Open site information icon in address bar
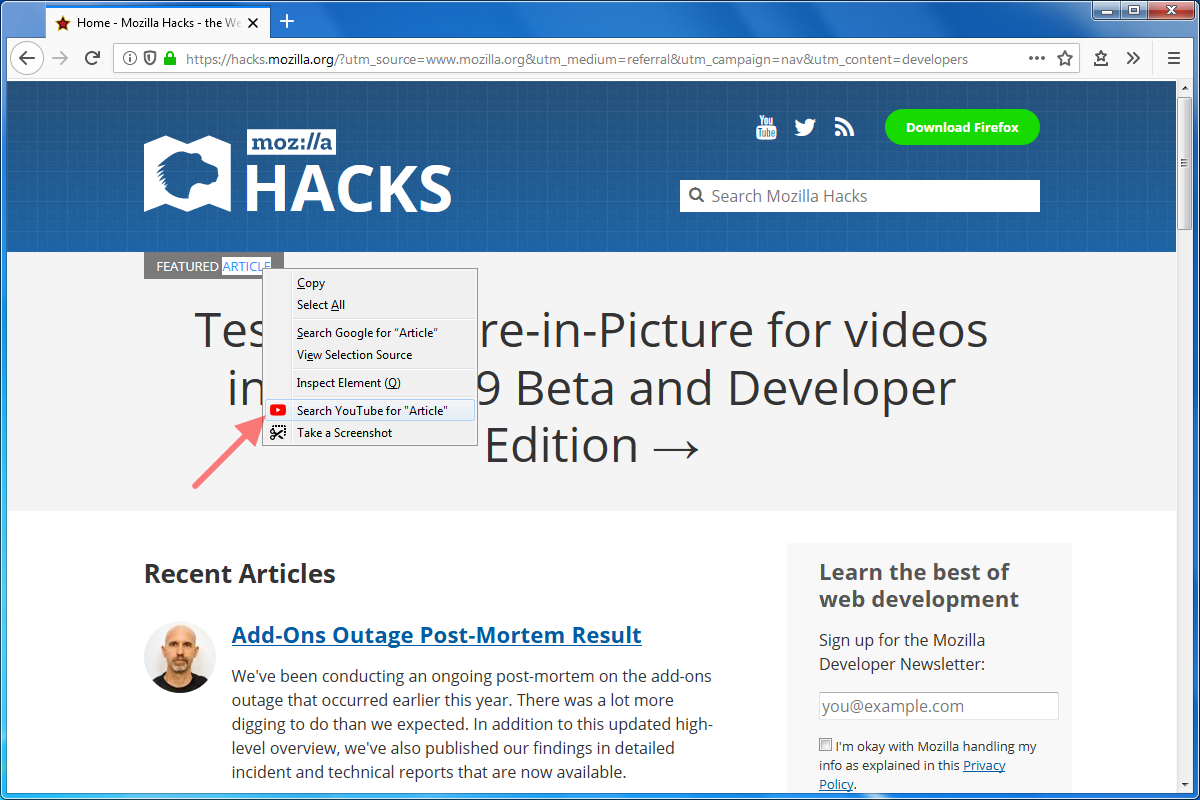 (130, 59)
